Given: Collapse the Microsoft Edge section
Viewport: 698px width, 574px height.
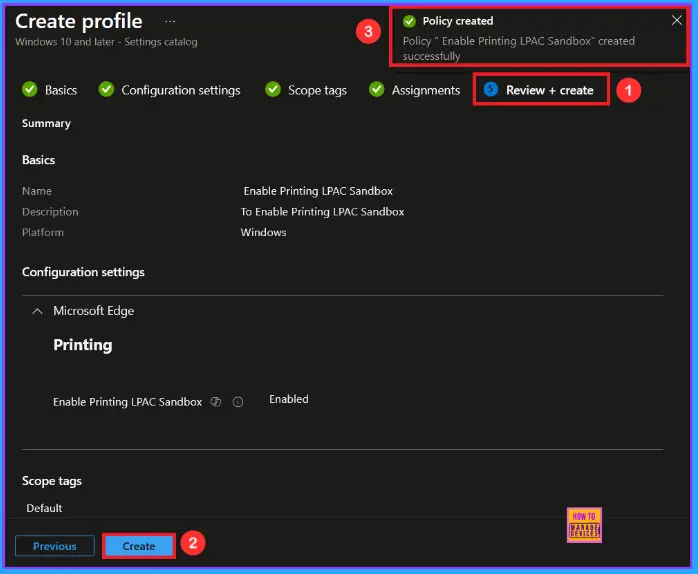Looking at the screenshot, I should click(x=37, y=311).
